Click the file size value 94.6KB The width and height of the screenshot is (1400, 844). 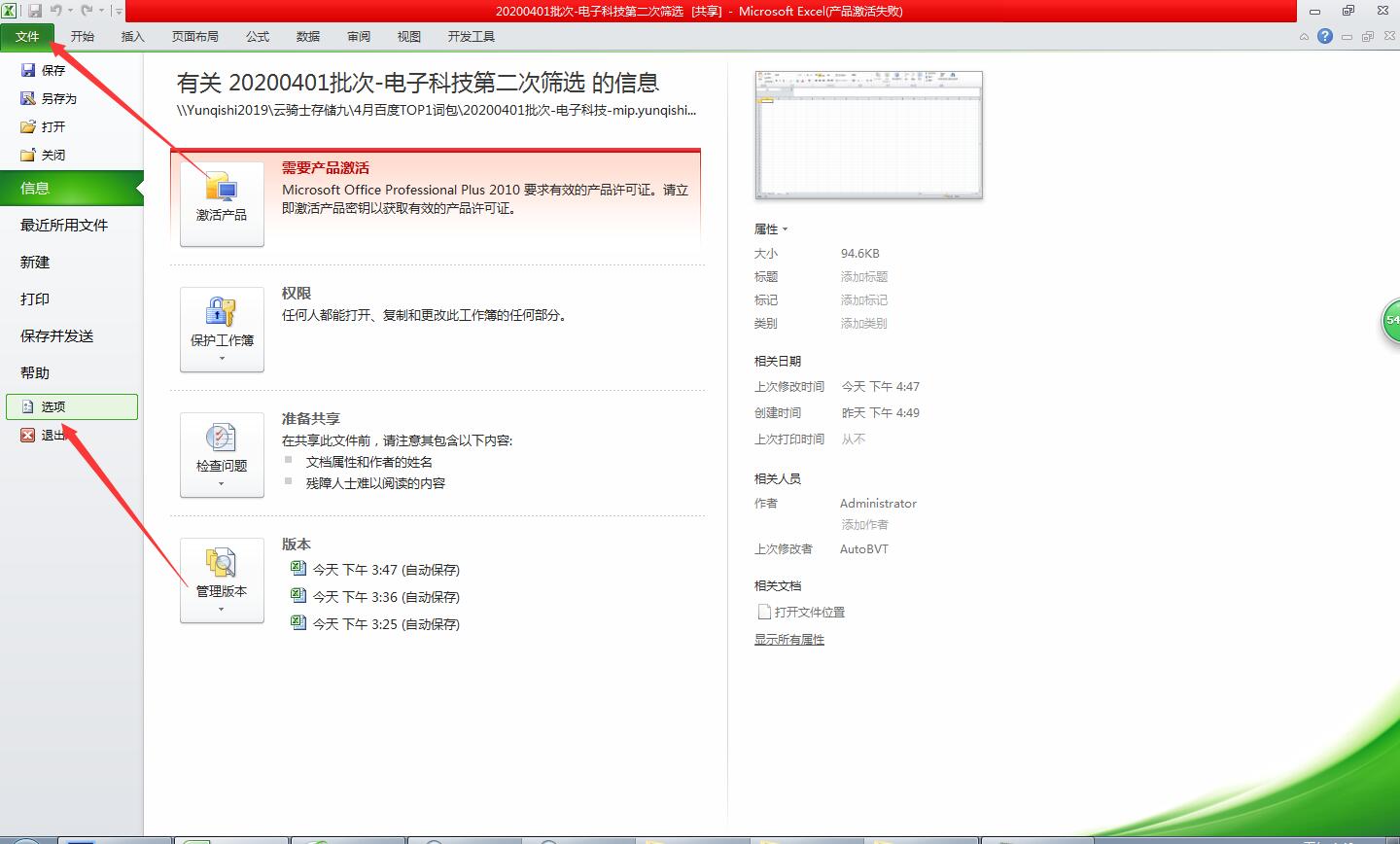tap(860, 254)
